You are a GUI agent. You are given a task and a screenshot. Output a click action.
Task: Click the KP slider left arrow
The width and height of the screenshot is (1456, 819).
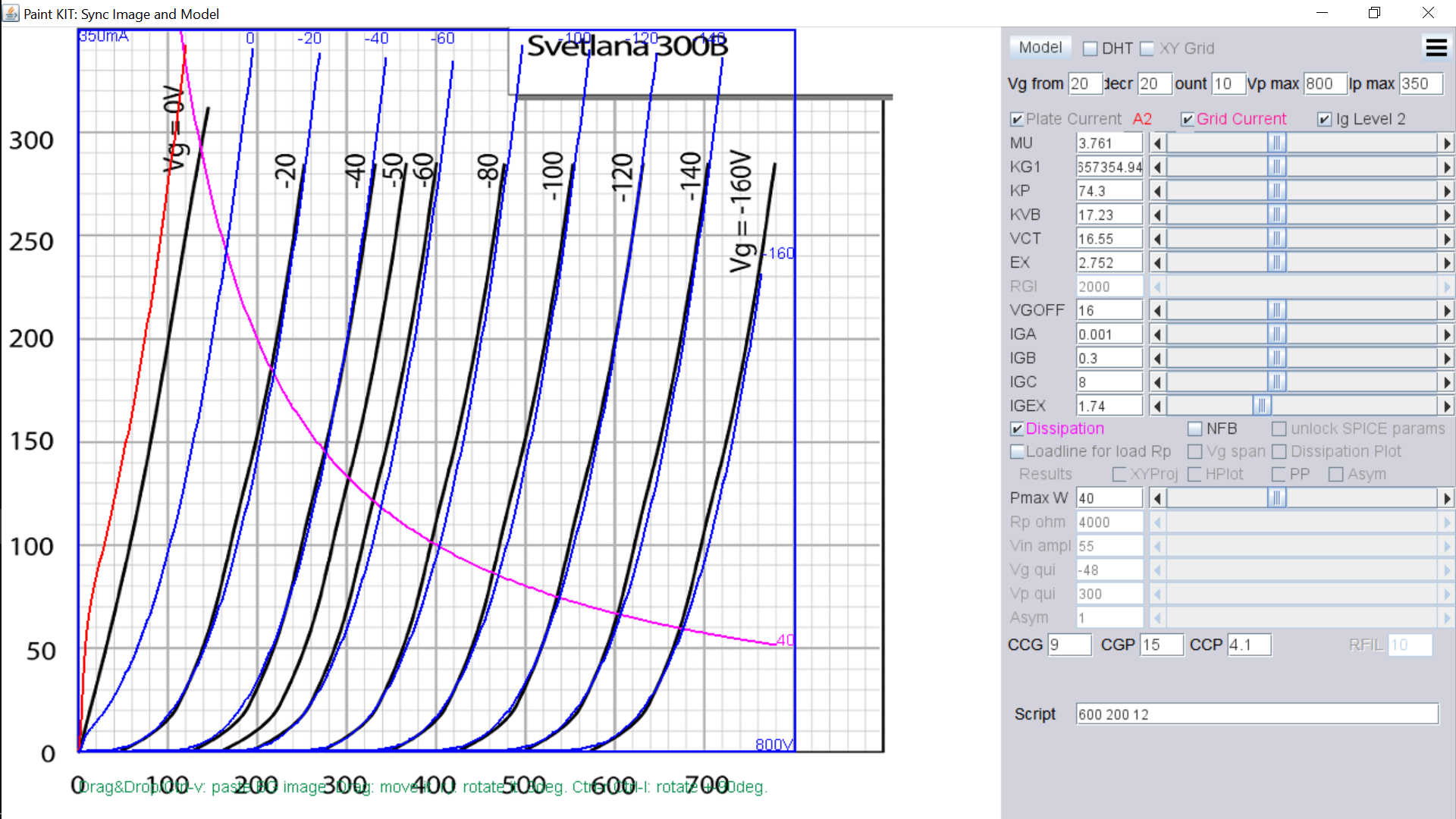pyautogui.click(x=1157, y=191)
